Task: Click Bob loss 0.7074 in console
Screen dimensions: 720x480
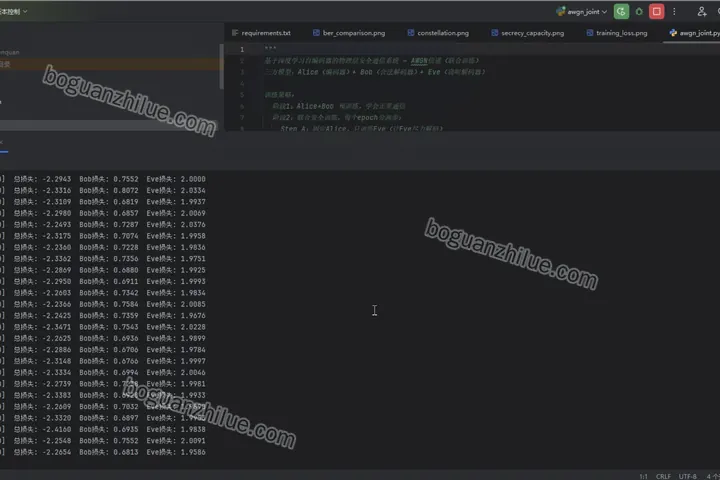Action: click(x=126, y=236)
